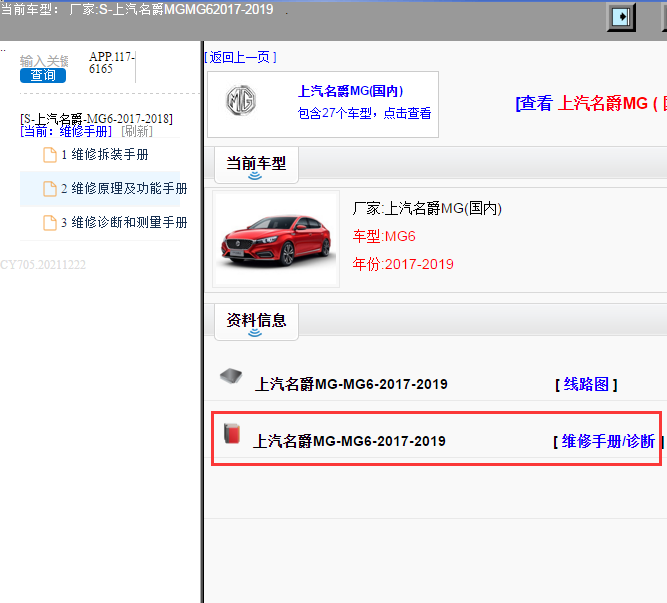Click 上汽名爵MG-MG6-2017-2019 text in 维修手册 row
Viewport: 667px width, 603px height.
coord(349,441)
